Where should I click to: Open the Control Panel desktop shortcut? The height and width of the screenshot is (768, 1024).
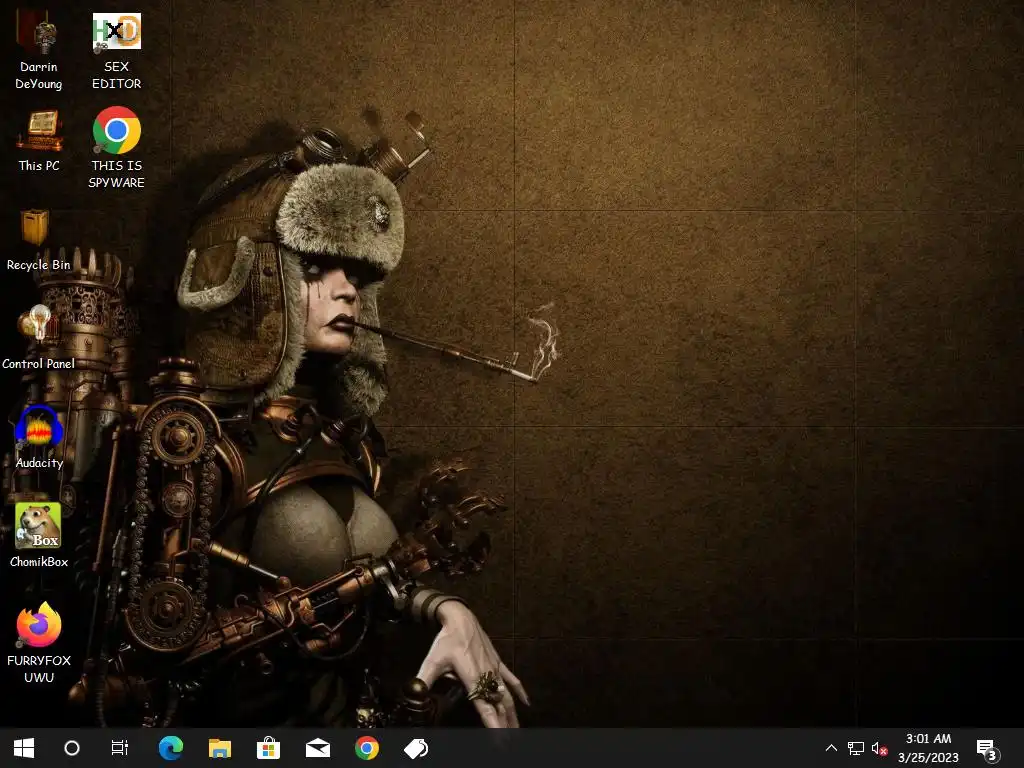pyautogui.click(x=38, y=338)
